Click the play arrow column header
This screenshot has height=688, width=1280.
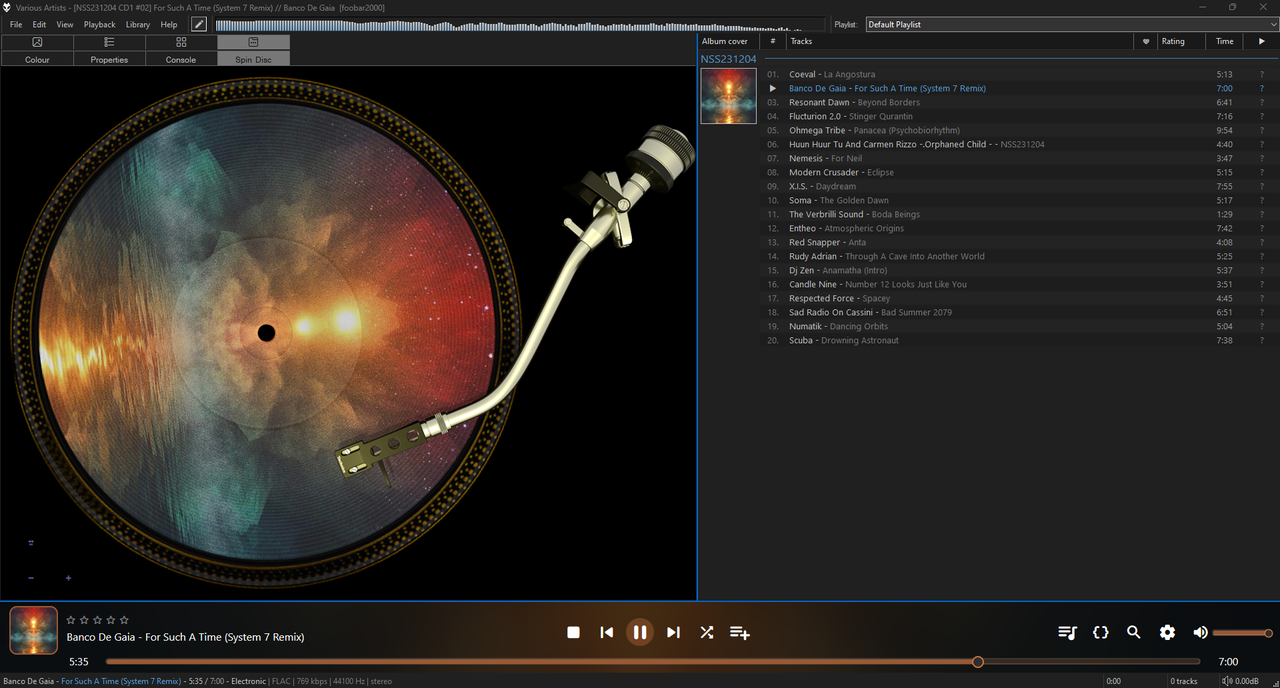(1261, 41)
